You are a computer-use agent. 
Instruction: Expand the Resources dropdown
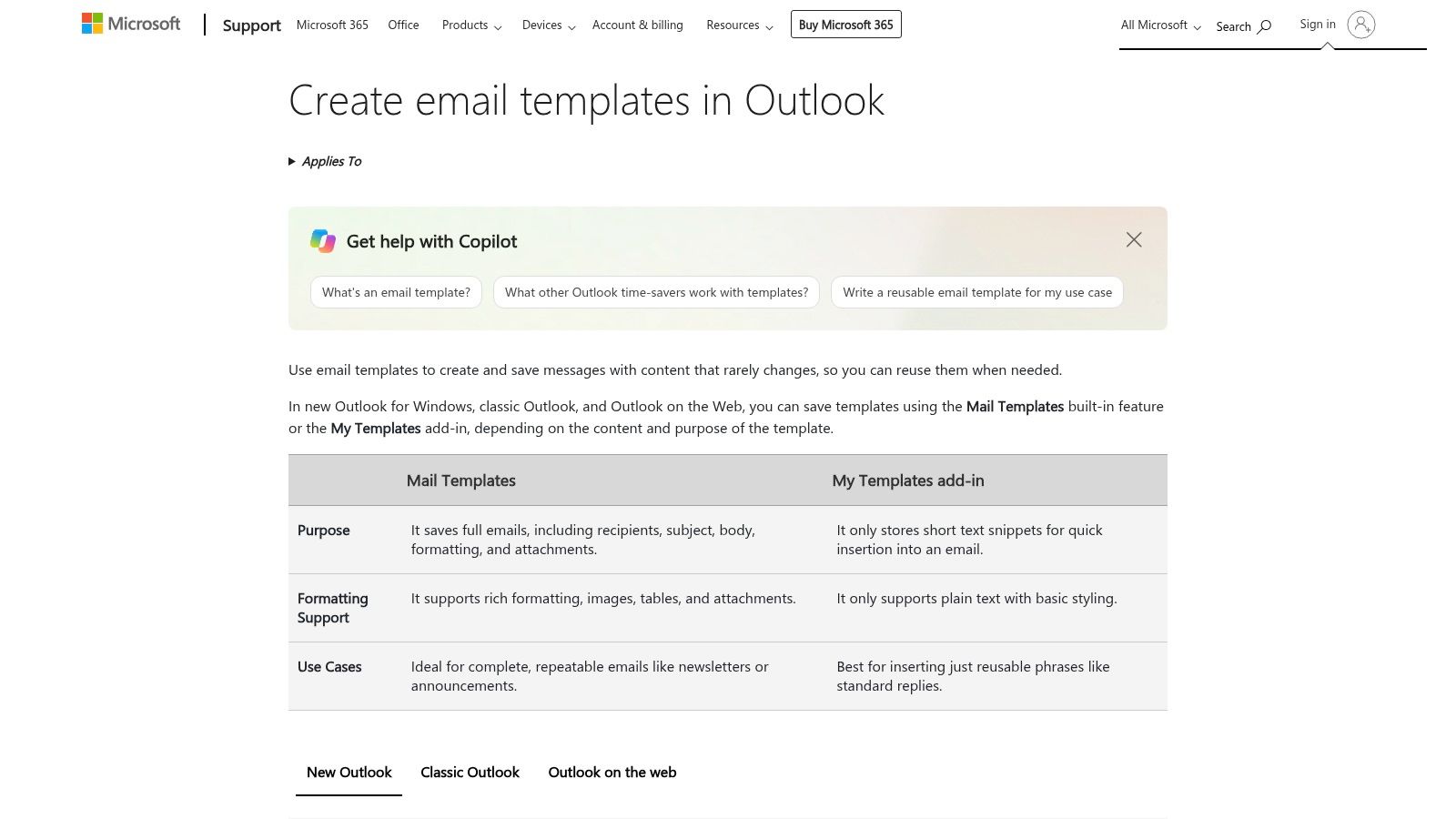click(740, 25)
